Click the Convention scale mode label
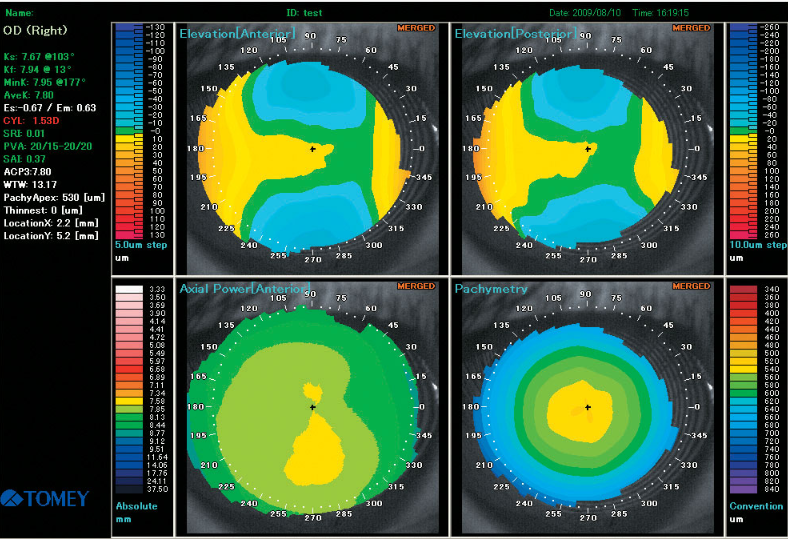The width and height of the screenshot is (788, 539). point(755,505)
